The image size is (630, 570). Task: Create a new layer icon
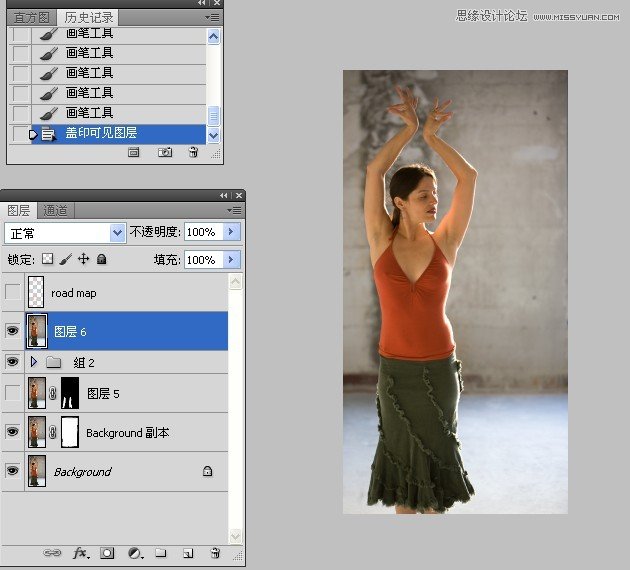[x=188, y=553]
